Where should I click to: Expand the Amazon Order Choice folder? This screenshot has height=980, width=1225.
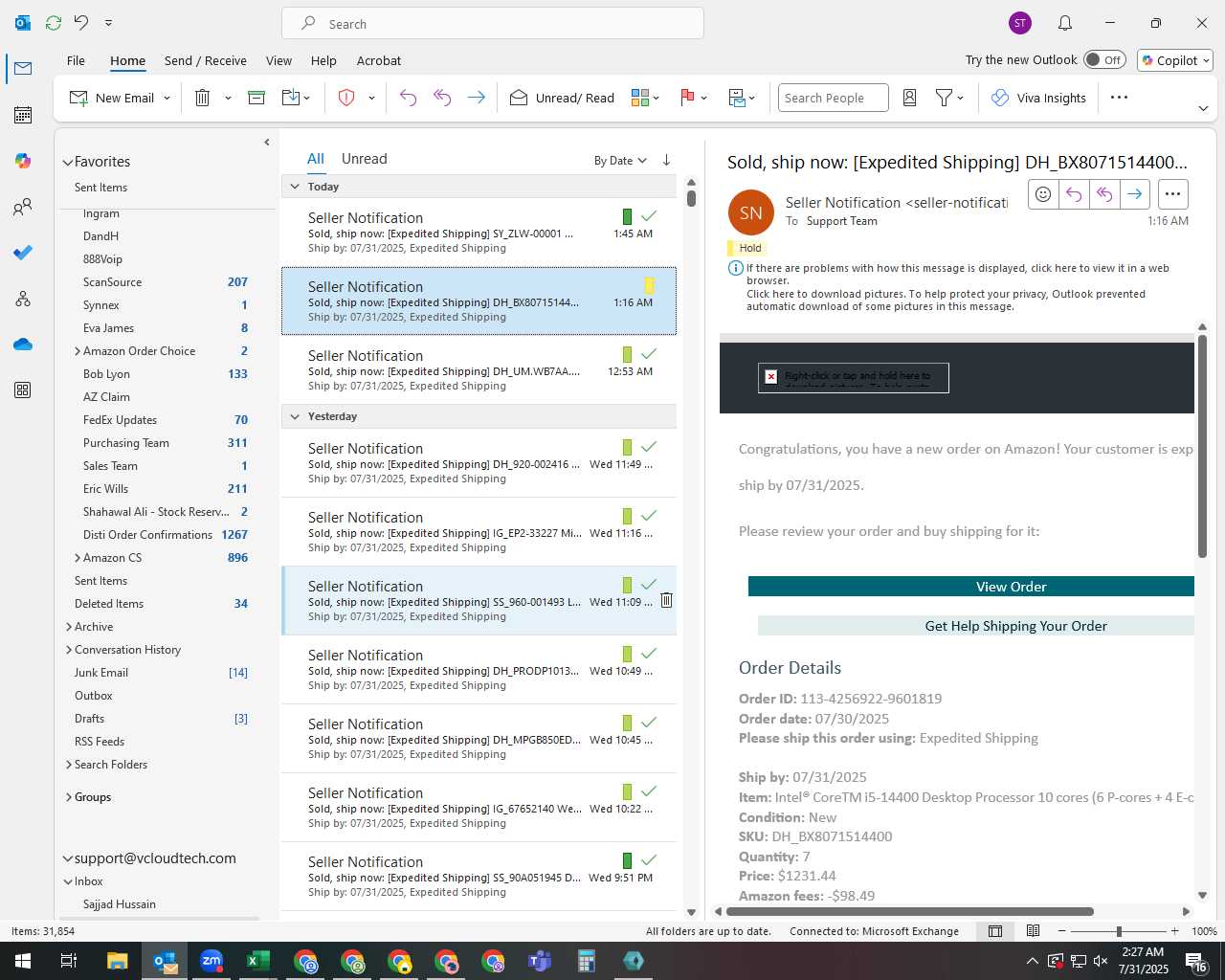point(77,351)
